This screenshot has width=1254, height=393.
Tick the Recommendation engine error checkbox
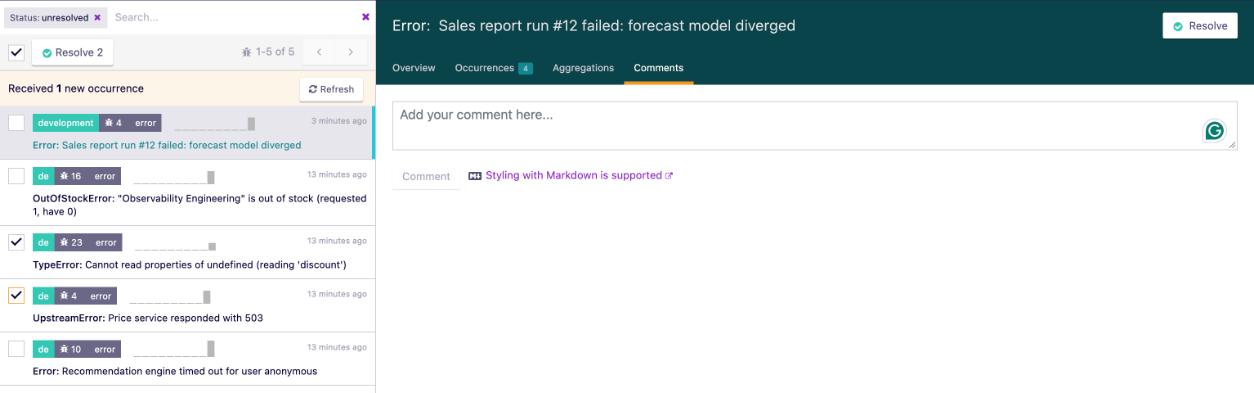tap(16, 349)
